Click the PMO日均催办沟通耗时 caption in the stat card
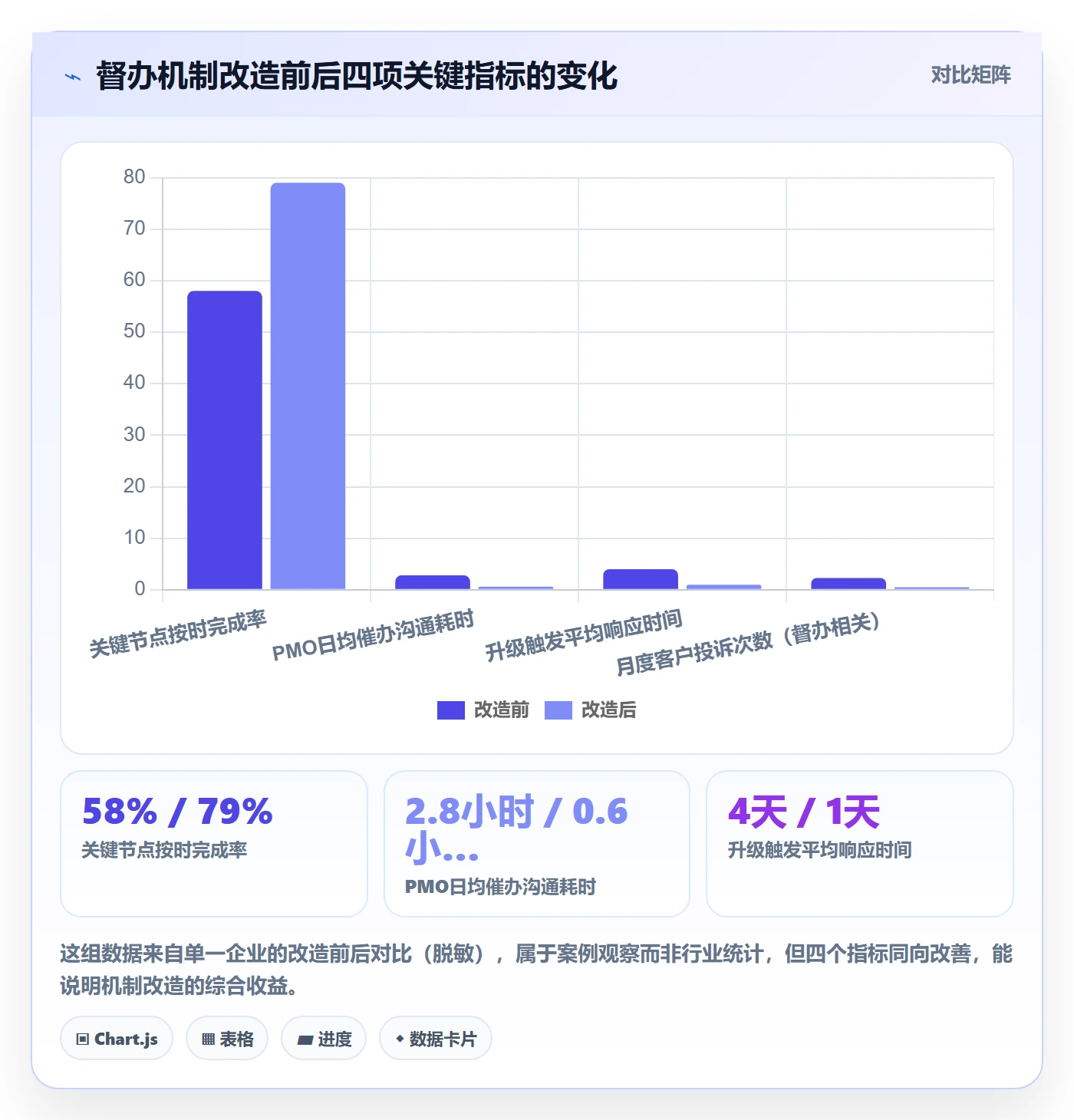 (x=501, y=887)
